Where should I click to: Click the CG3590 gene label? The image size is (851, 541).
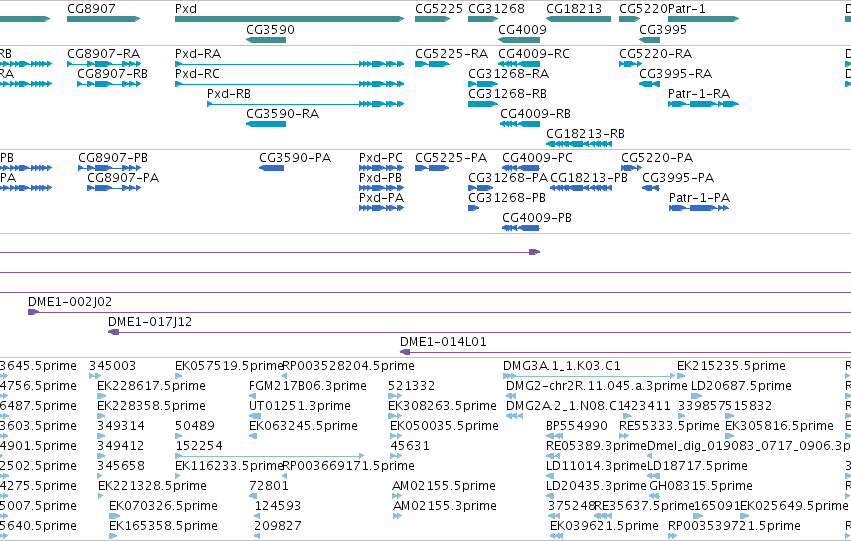pos(270,29)
